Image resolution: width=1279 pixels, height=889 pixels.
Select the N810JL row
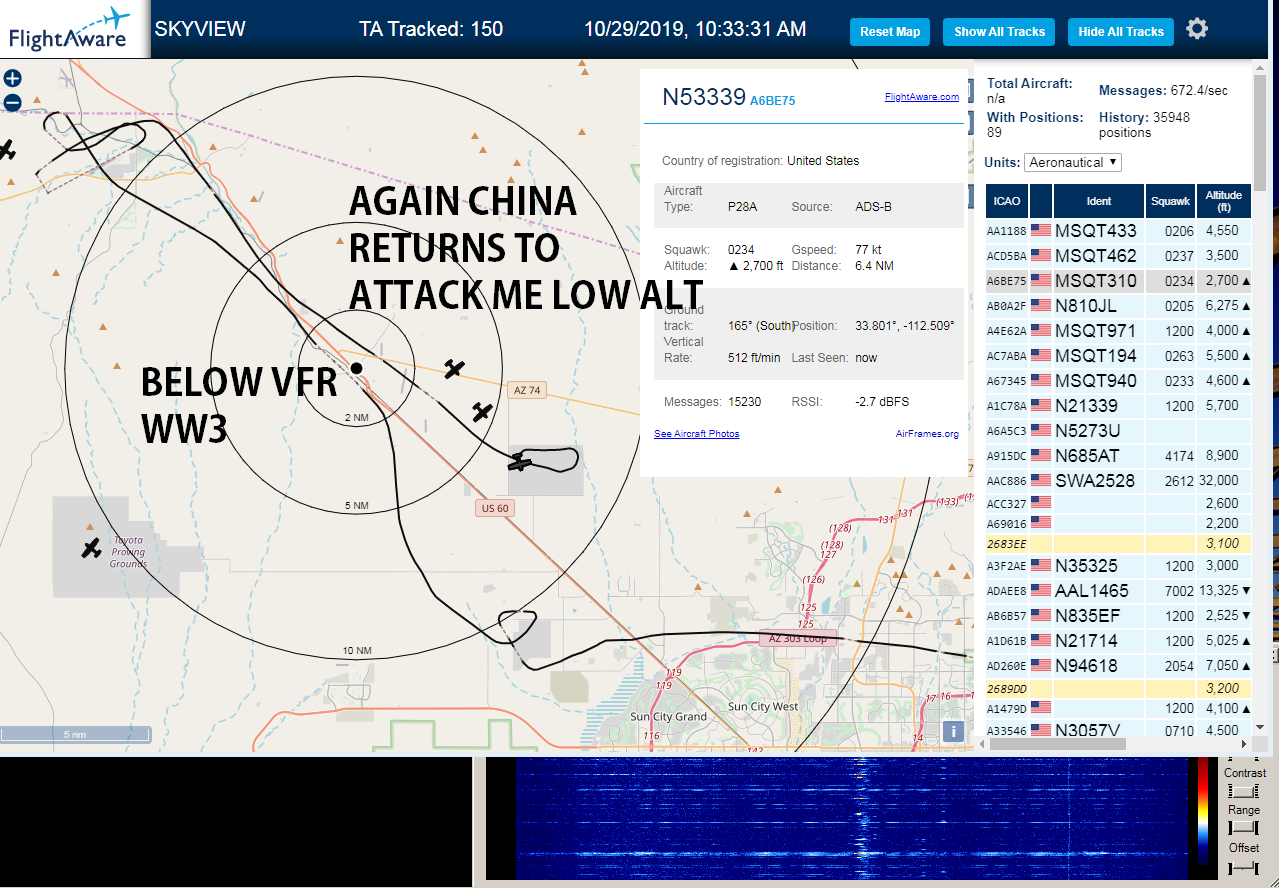coord(1118,306)
